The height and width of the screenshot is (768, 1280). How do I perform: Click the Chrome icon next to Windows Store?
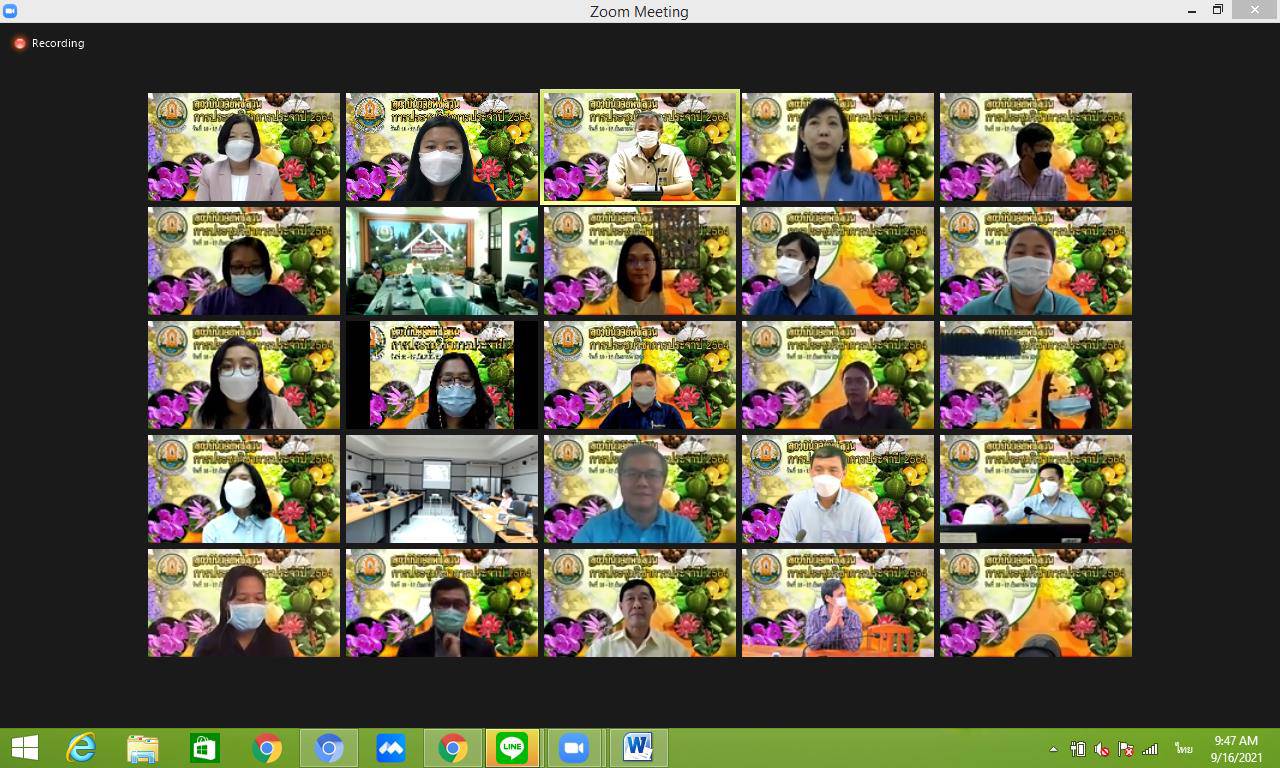(x=267, y=748)
